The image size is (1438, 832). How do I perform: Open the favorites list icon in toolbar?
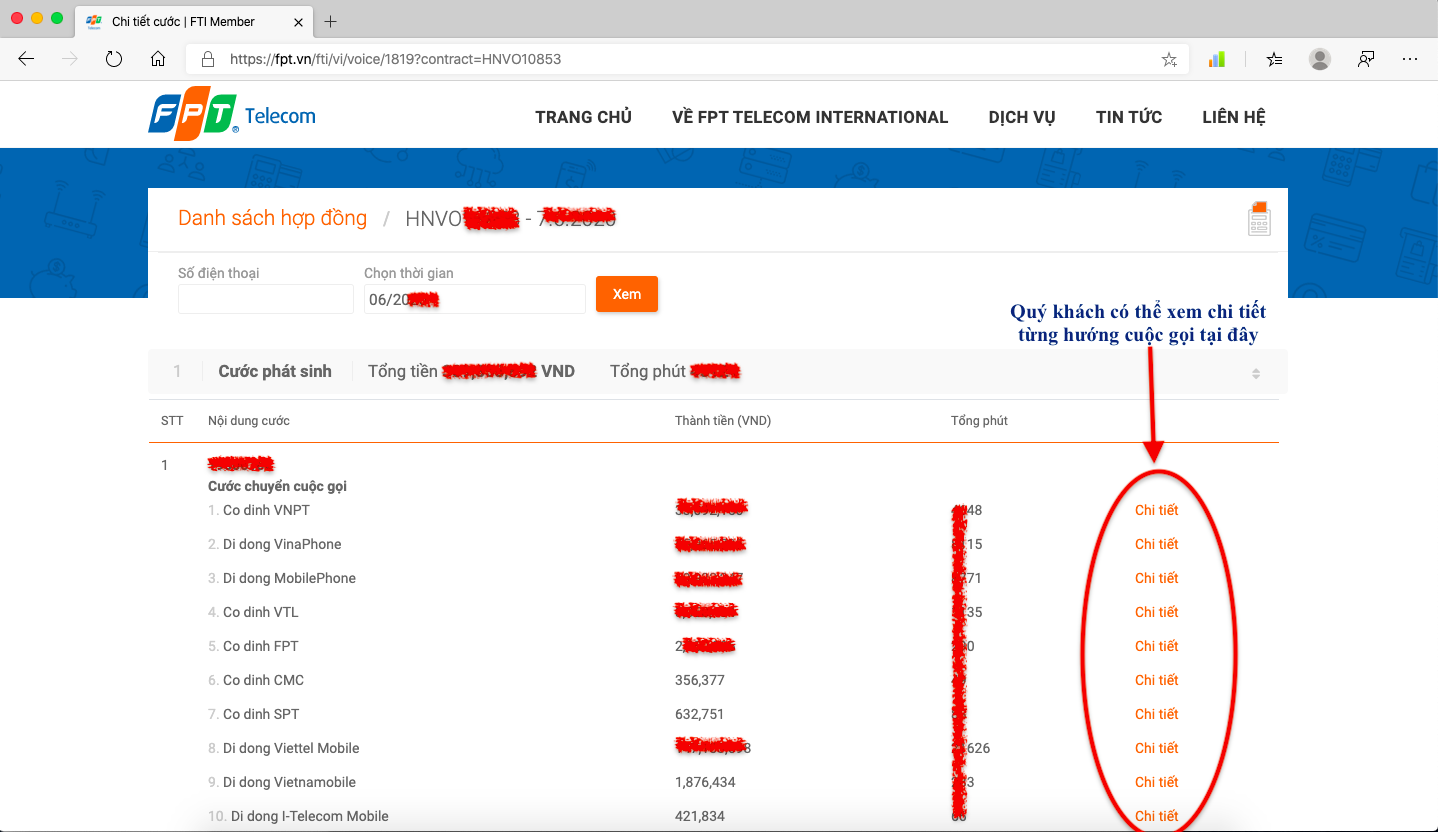[1274, 59]
